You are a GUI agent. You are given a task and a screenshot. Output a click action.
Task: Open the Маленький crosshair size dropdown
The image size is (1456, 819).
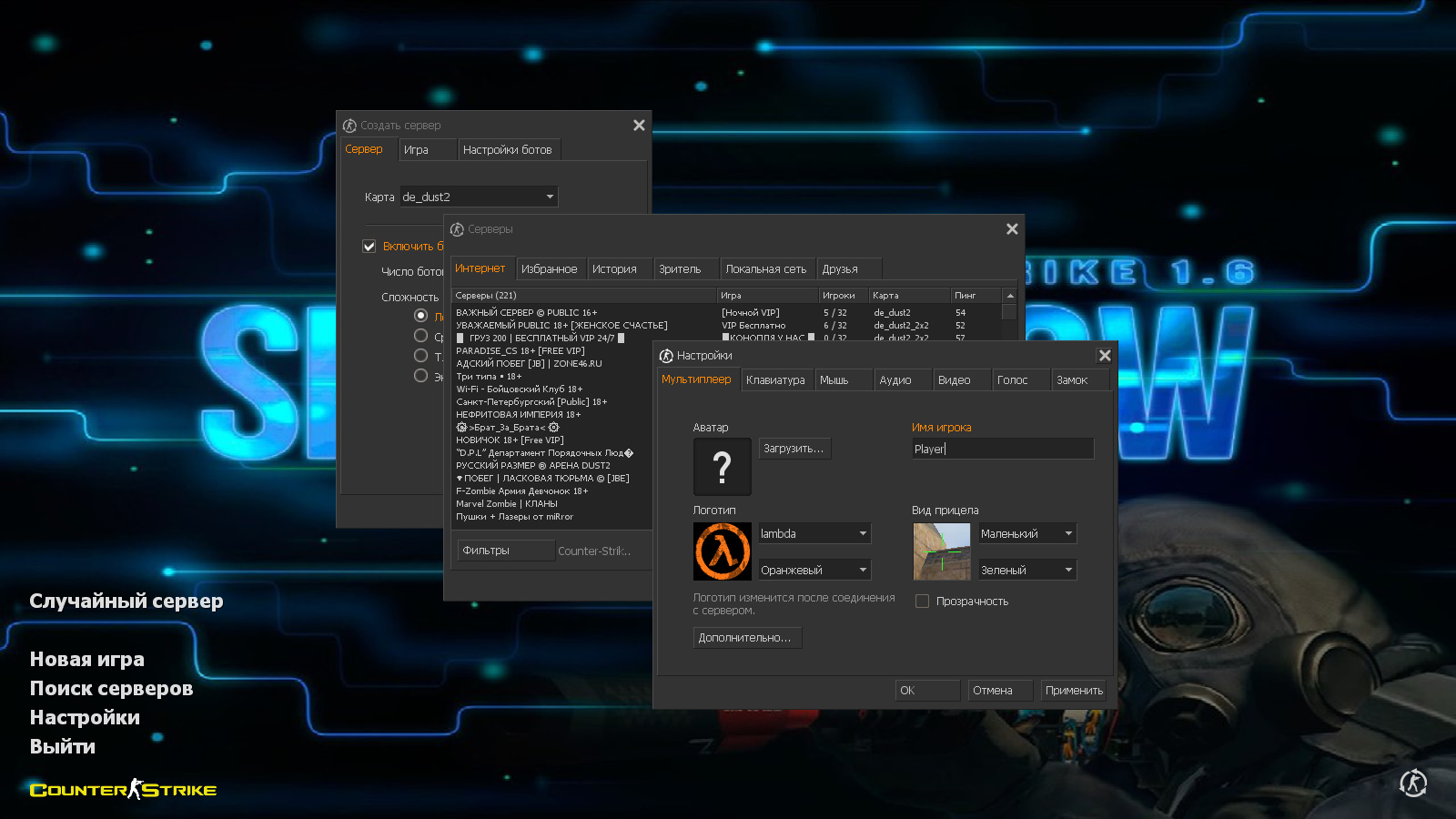pyautogui.click(x=1026, y=534)
